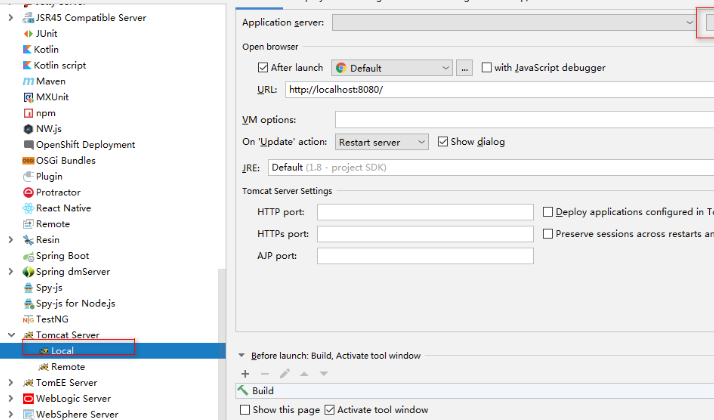The width and height of the screenshot is (714, 420).
Task: Enable Preserve sessions across restarts checkbox
Action: [x=548, y=234]
